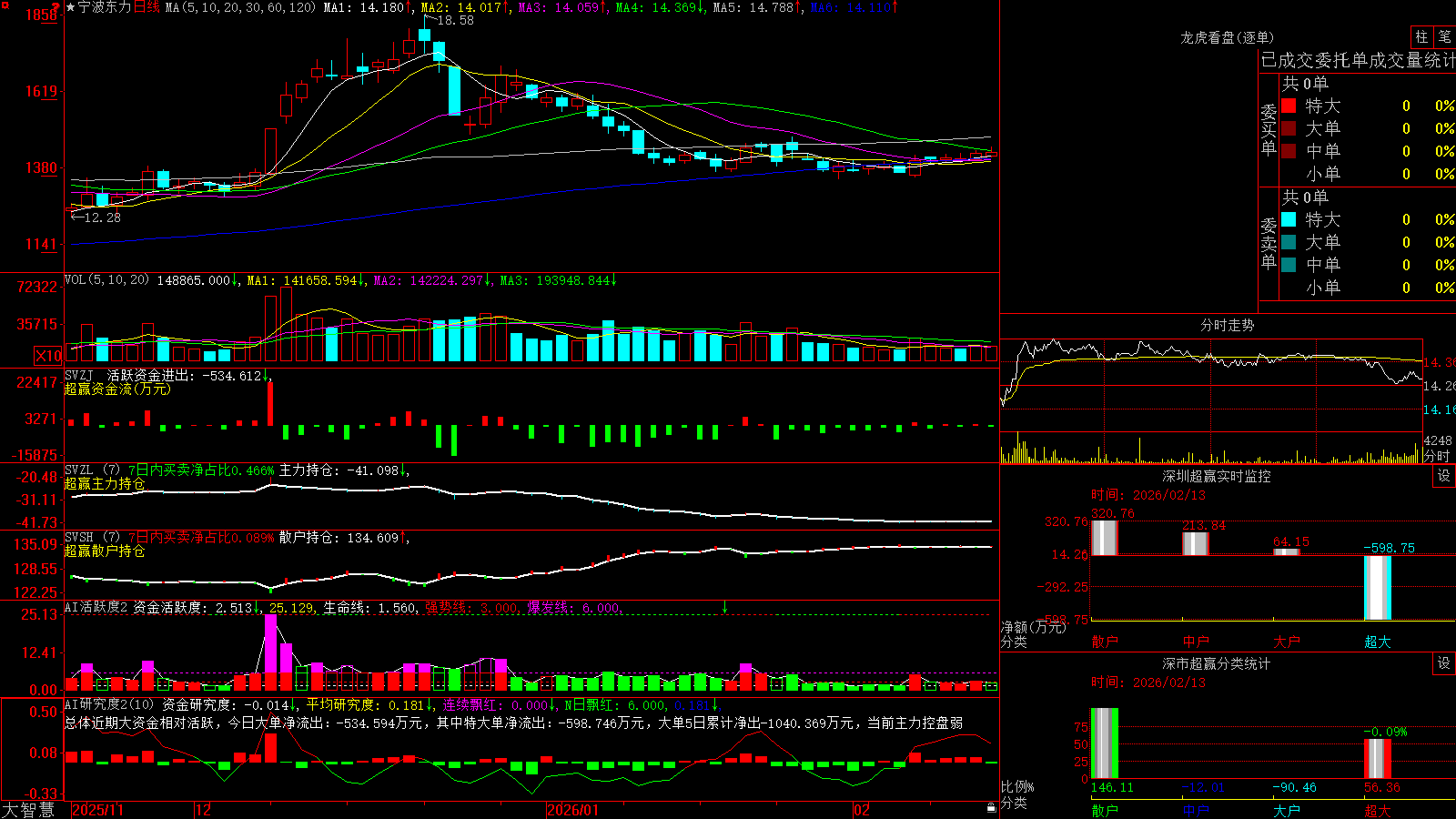The width and height of the screenshot is (1456, 819).
Task: Click the 大户 label under 深圳超赢实时监控
Action: tap(1286, 642)
